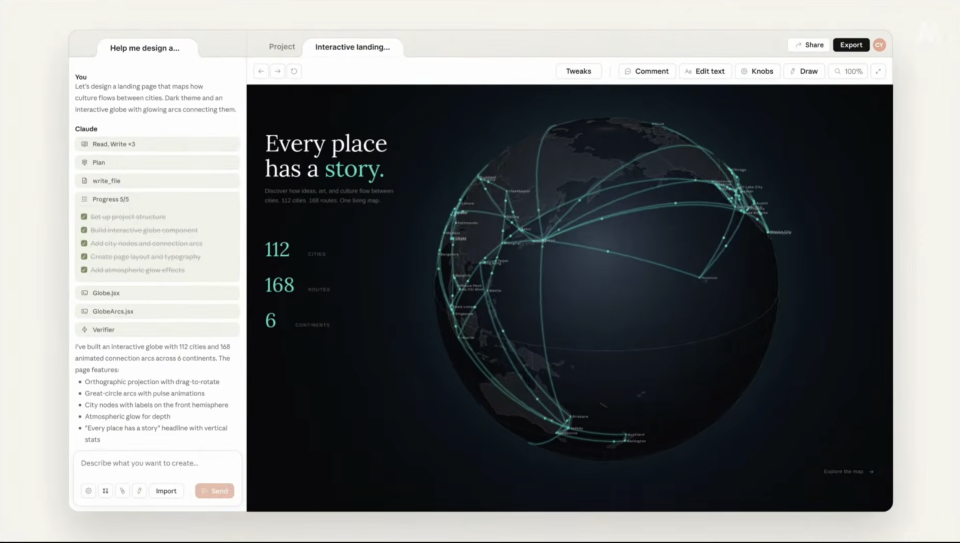
Task: Open the CY user avatar menu
Action: tap(879, 45)
